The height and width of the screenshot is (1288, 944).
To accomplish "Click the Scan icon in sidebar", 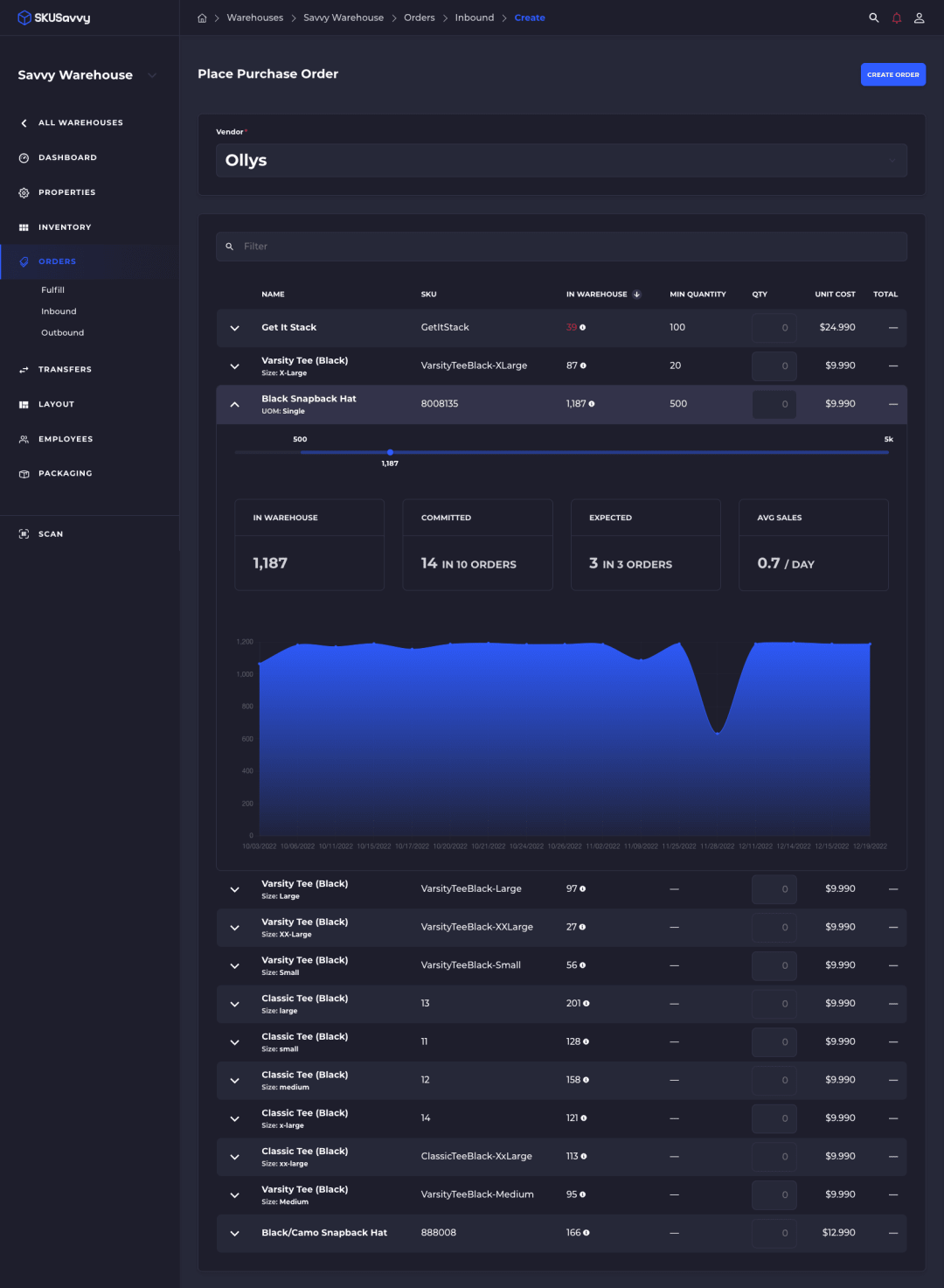I will pos(24,534).
